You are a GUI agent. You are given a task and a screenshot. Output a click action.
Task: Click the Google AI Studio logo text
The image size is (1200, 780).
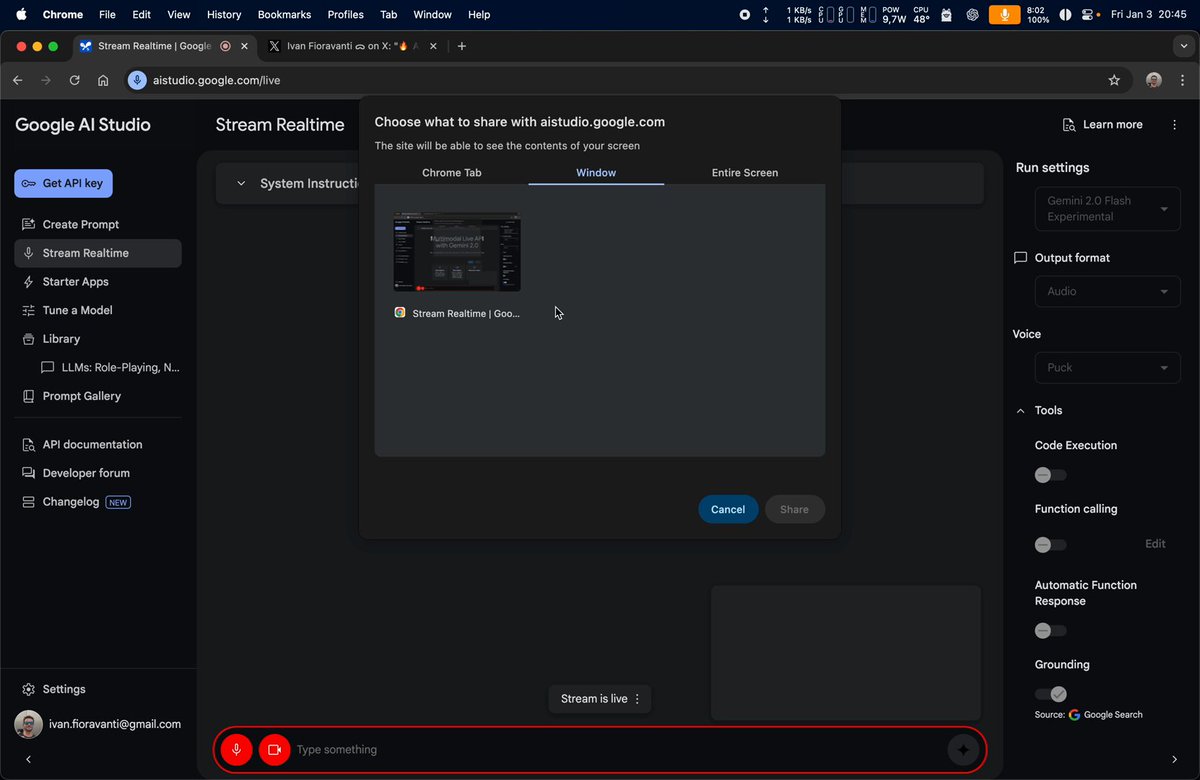click(83, 125)
